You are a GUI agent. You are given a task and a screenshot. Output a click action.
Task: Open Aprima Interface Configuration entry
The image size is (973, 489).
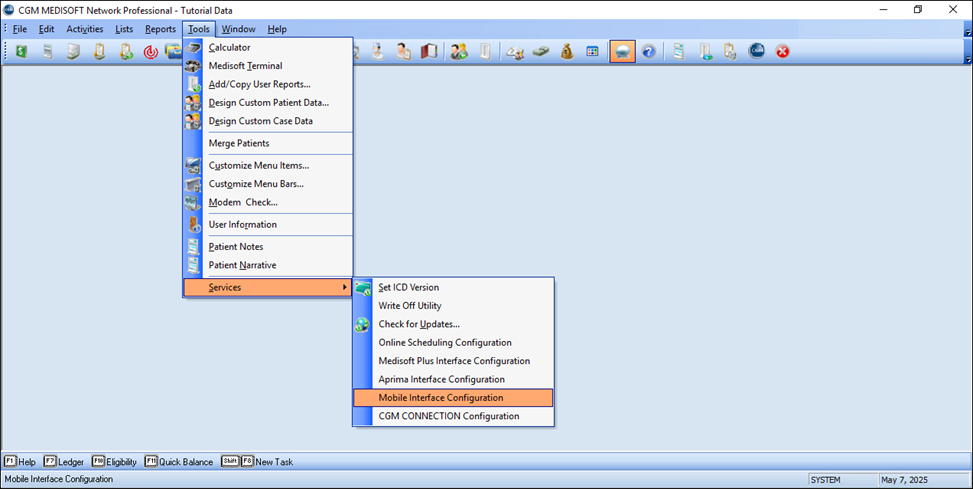[x=453, y=379]
